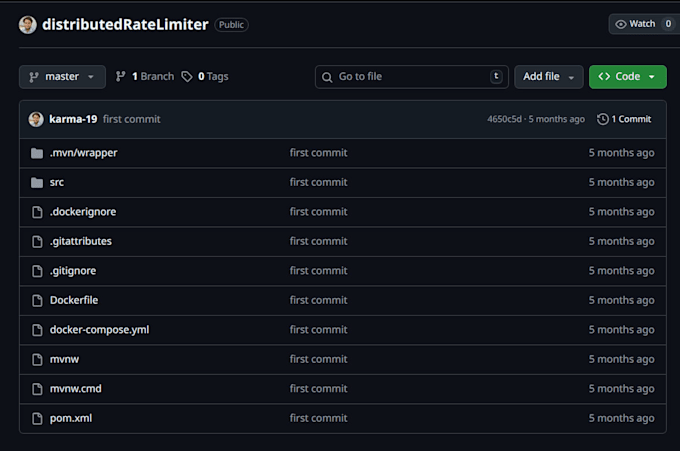Click the history clock icon beside 1 Commit
This screenshot has width=680, height=451.
point(602,119)
